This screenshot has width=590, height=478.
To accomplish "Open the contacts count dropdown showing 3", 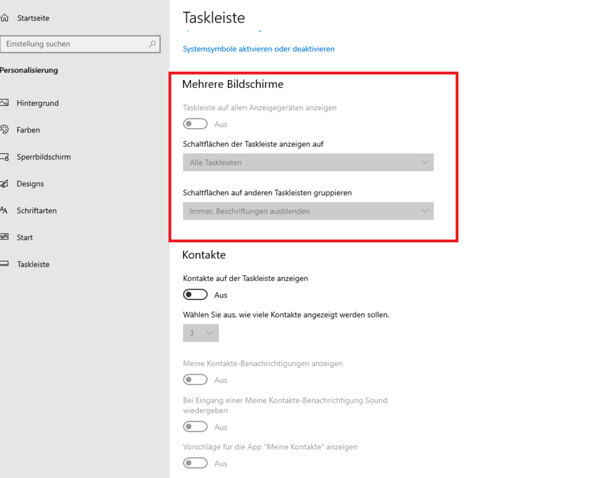I will (201, 333).
